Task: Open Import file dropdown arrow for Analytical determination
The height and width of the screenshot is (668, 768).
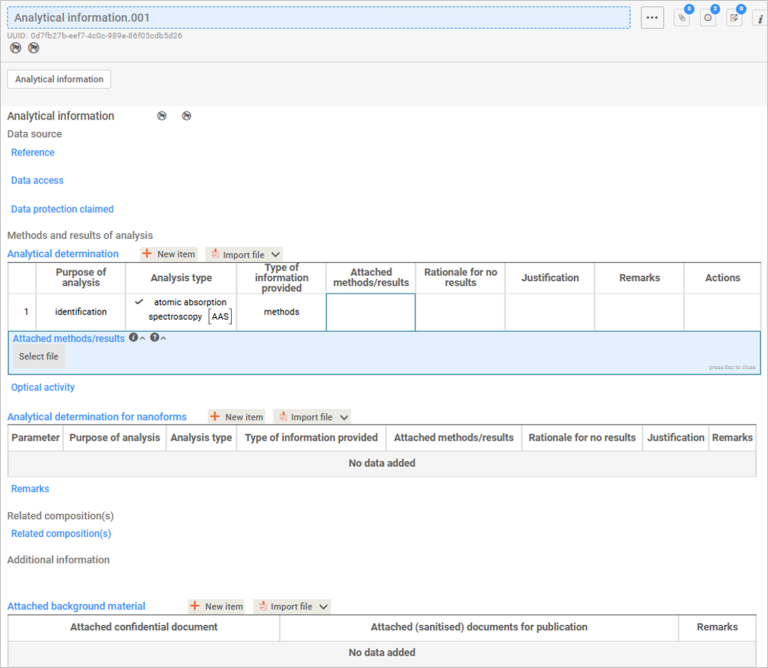Action: click(x=276, y=255)
